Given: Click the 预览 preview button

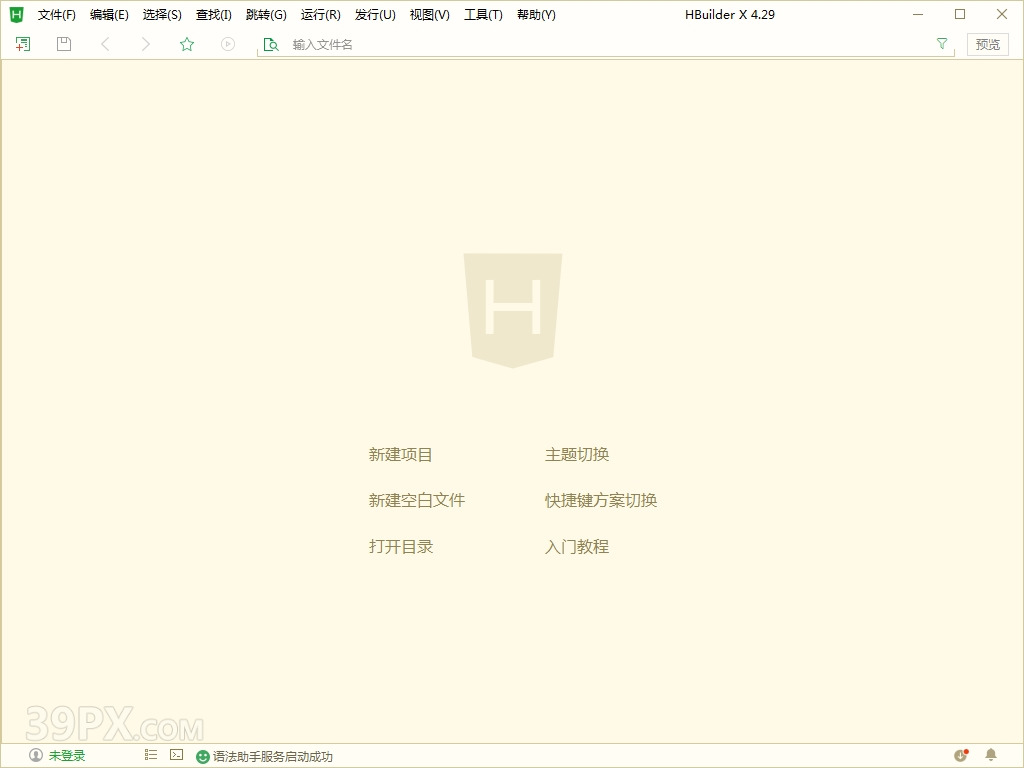Looking at the screenshot, I should (x=987, y=44).
